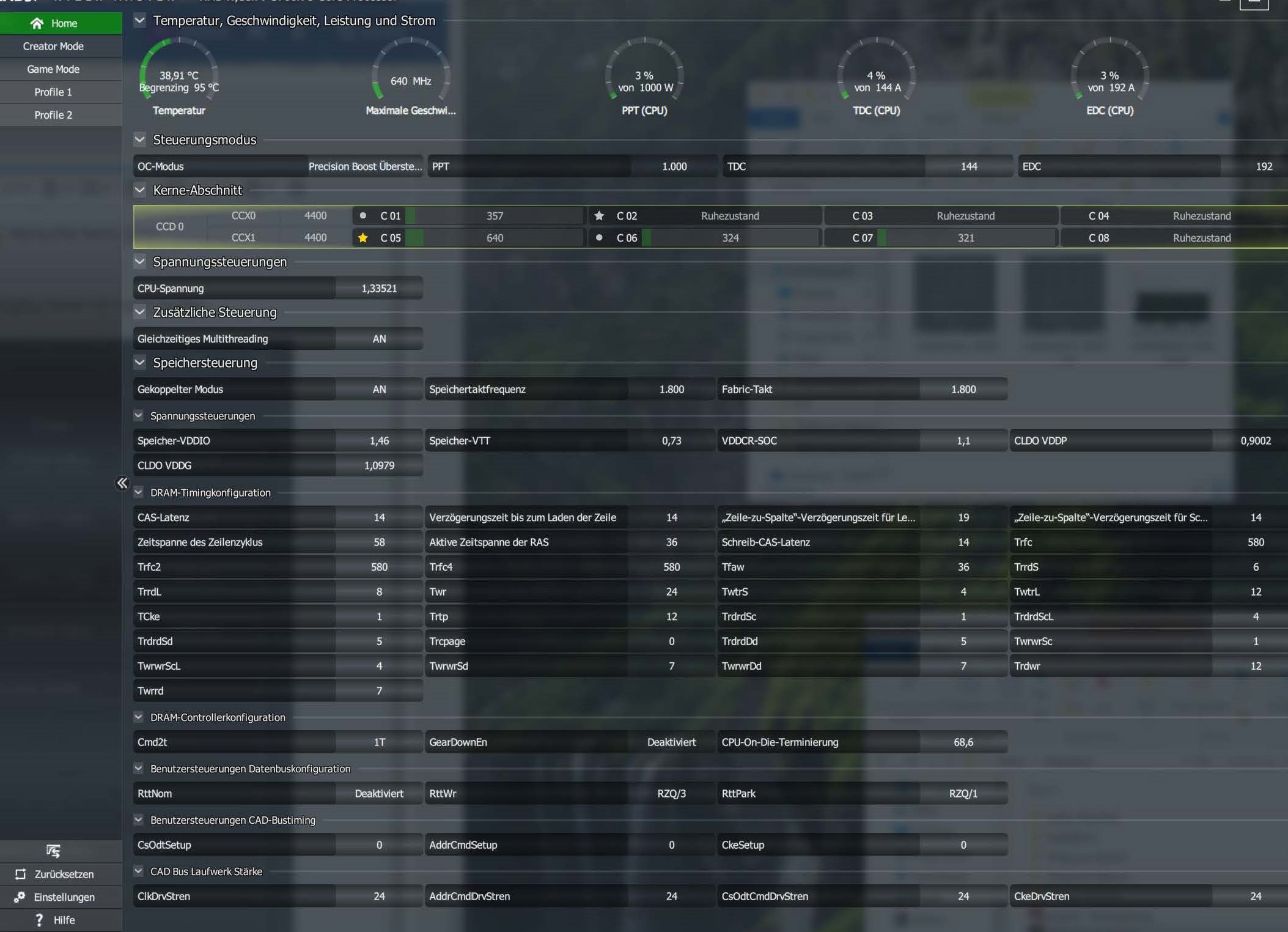
Task: Open the Hilfe help link
Action: (64, 920)
